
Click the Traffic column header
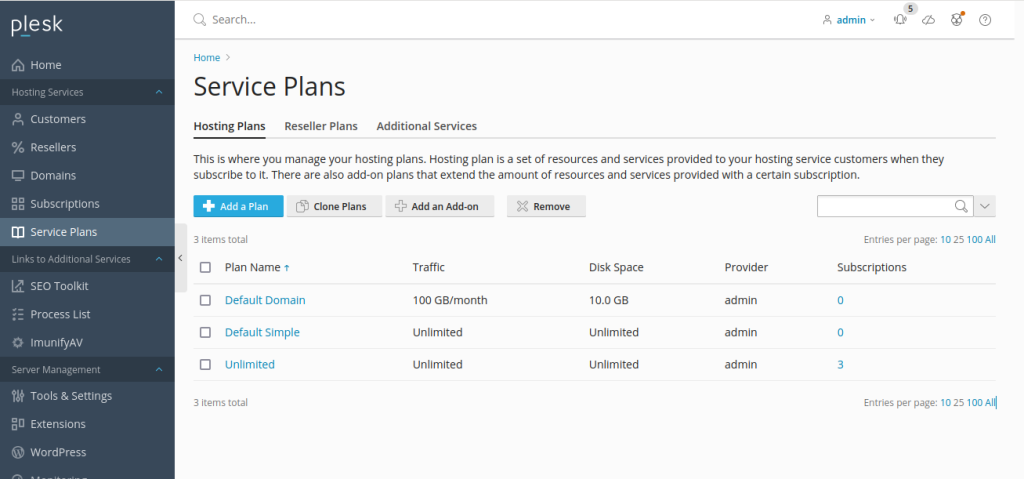428,267
